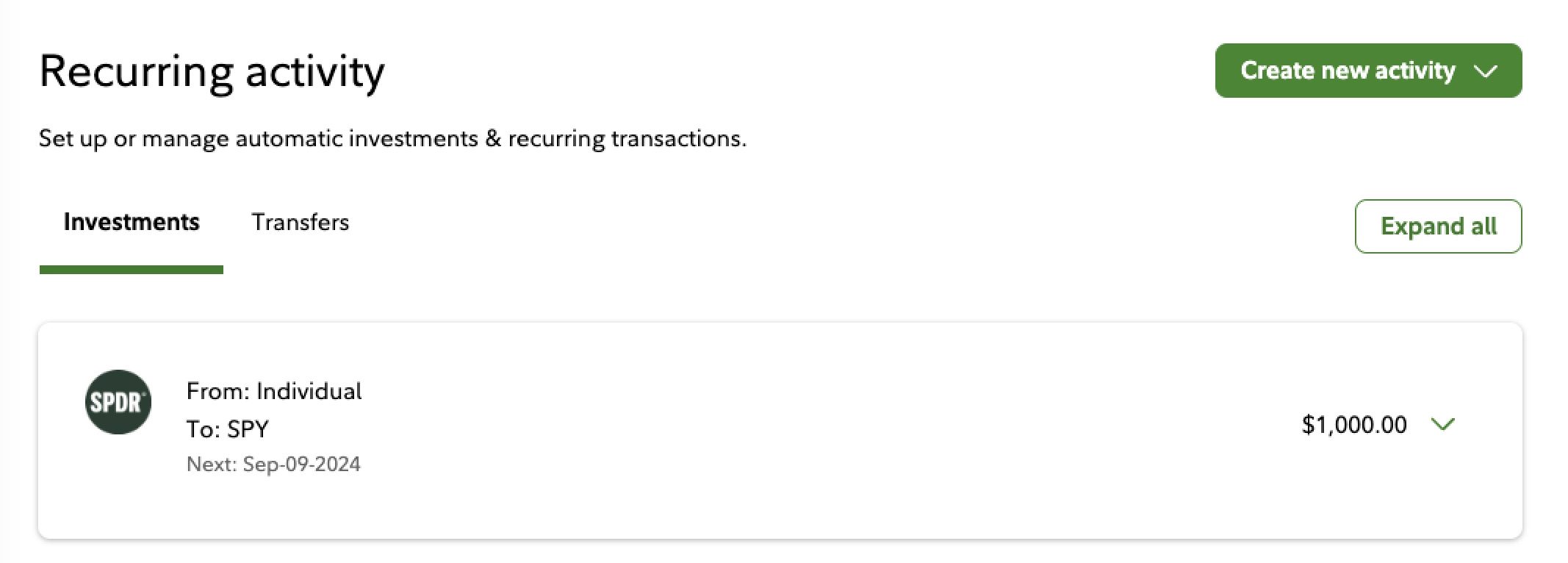Screen dimensions: 1568x563
Task: Click the "From:" label in the card
Action: point(217,391)
